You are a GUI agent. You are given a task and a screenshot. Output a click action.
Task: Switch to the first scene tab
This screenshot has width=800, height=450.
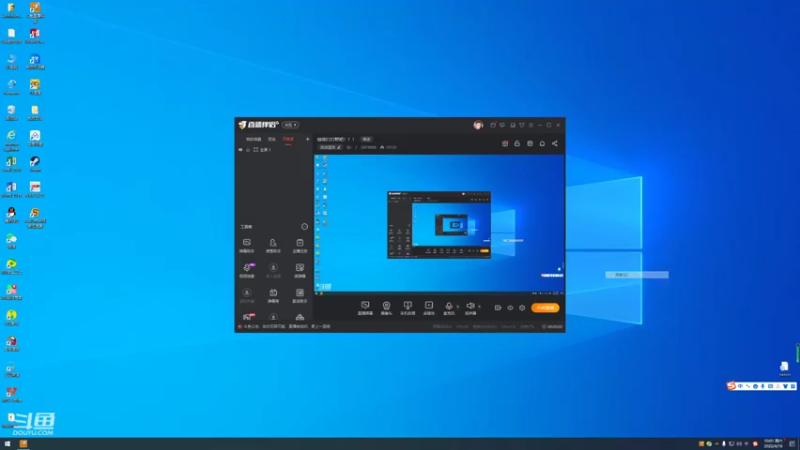[x=254, y=139]
